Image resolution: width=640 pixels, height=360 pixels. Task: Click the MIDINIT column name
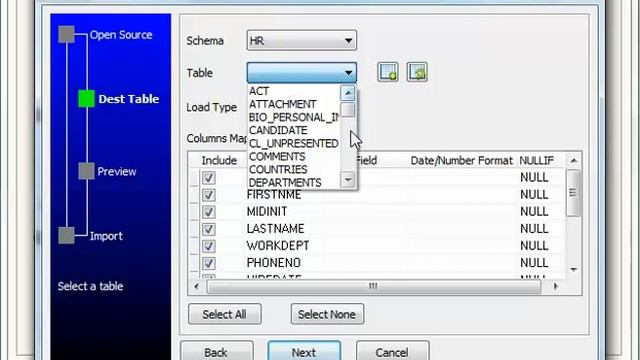click(267, 212)
